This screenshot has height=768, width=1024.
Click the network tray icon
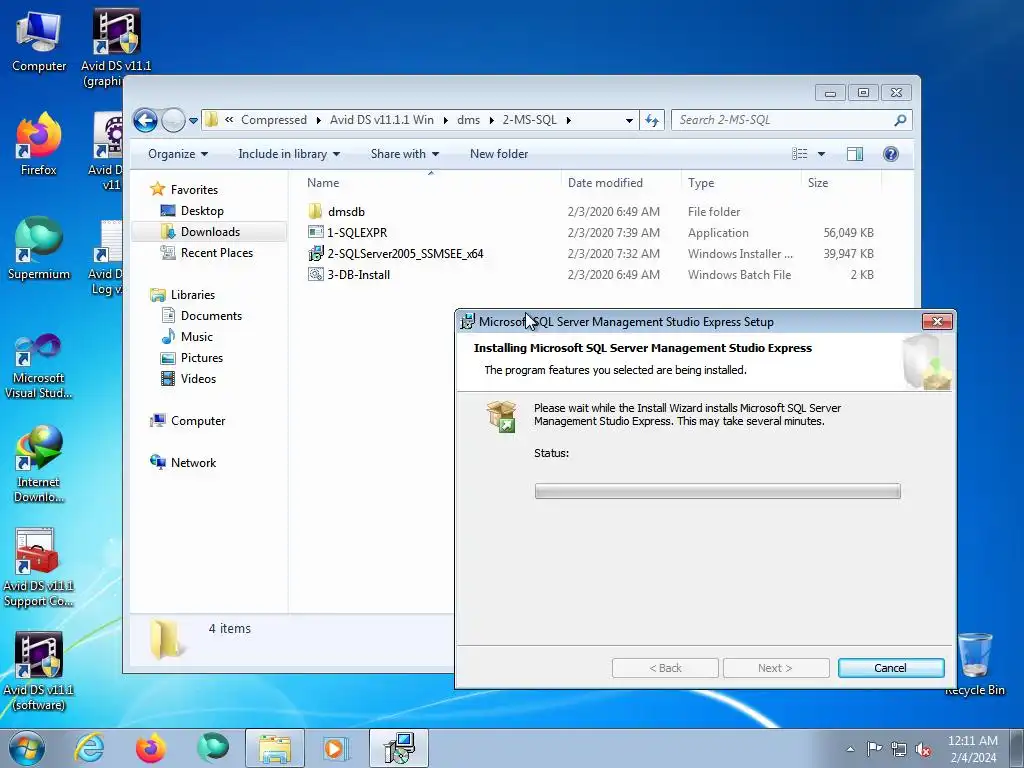click(899, 749)
